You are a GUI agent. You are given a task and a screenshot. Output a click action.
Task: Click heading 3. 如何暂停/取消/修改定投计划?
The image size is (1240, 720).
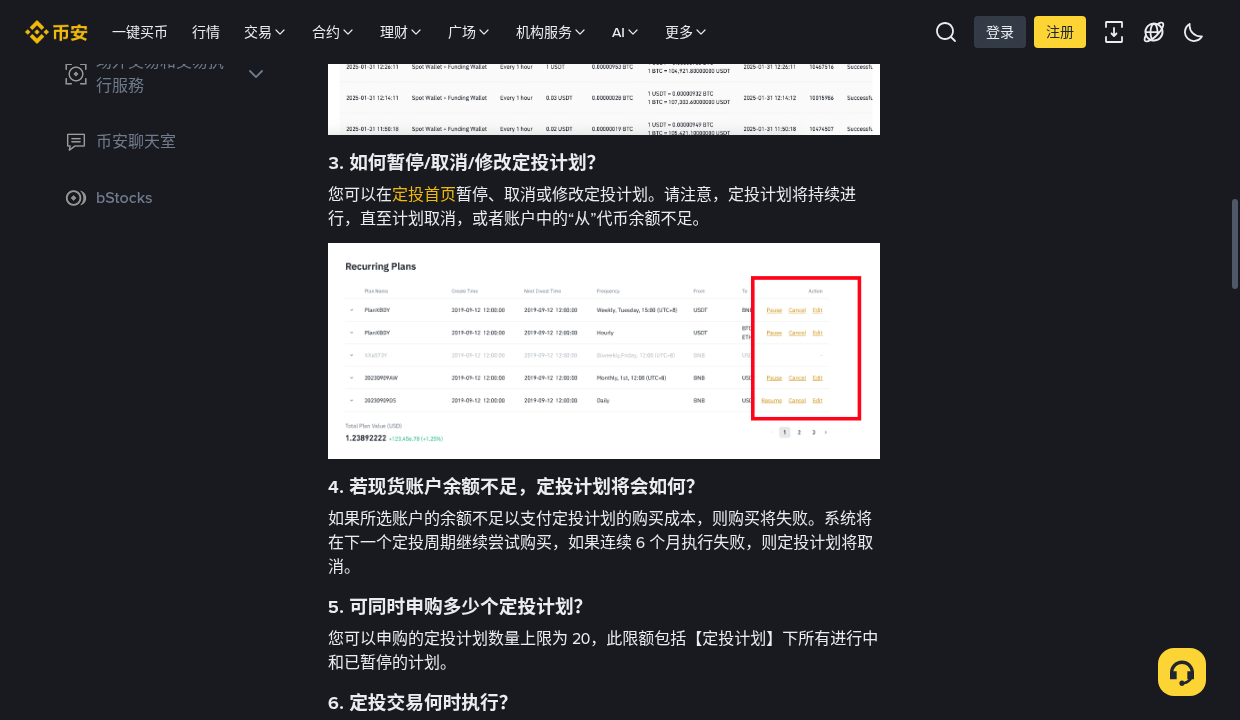[462, 162]
